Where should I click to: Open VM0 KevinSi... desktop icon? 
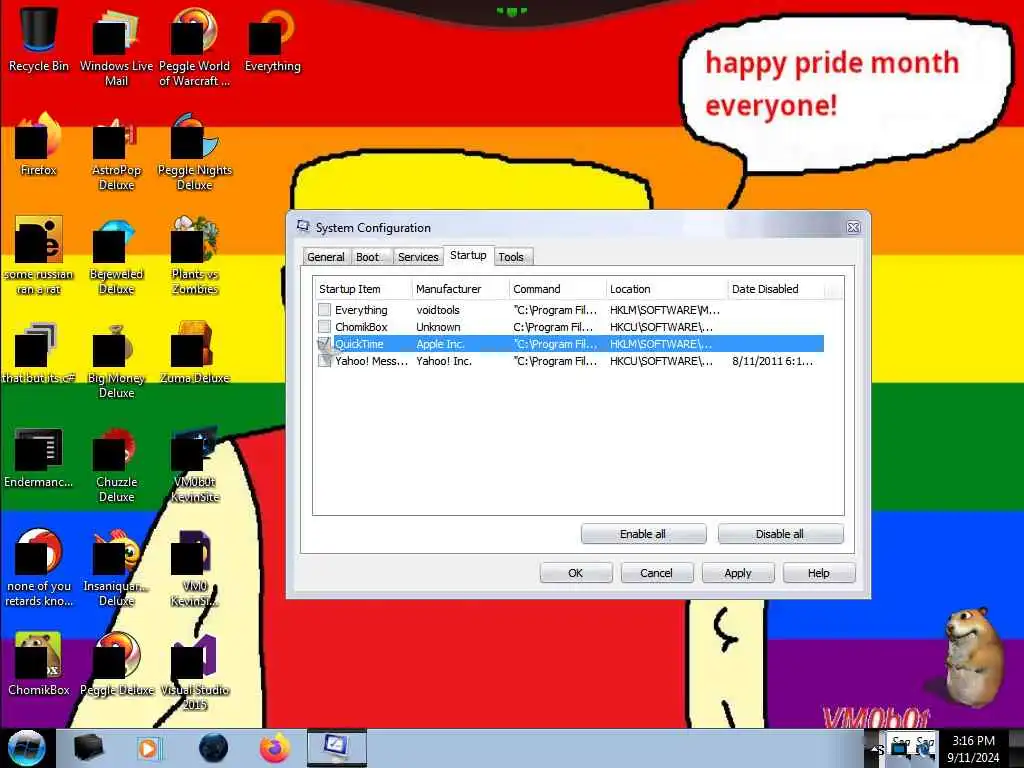click(195, 568)
